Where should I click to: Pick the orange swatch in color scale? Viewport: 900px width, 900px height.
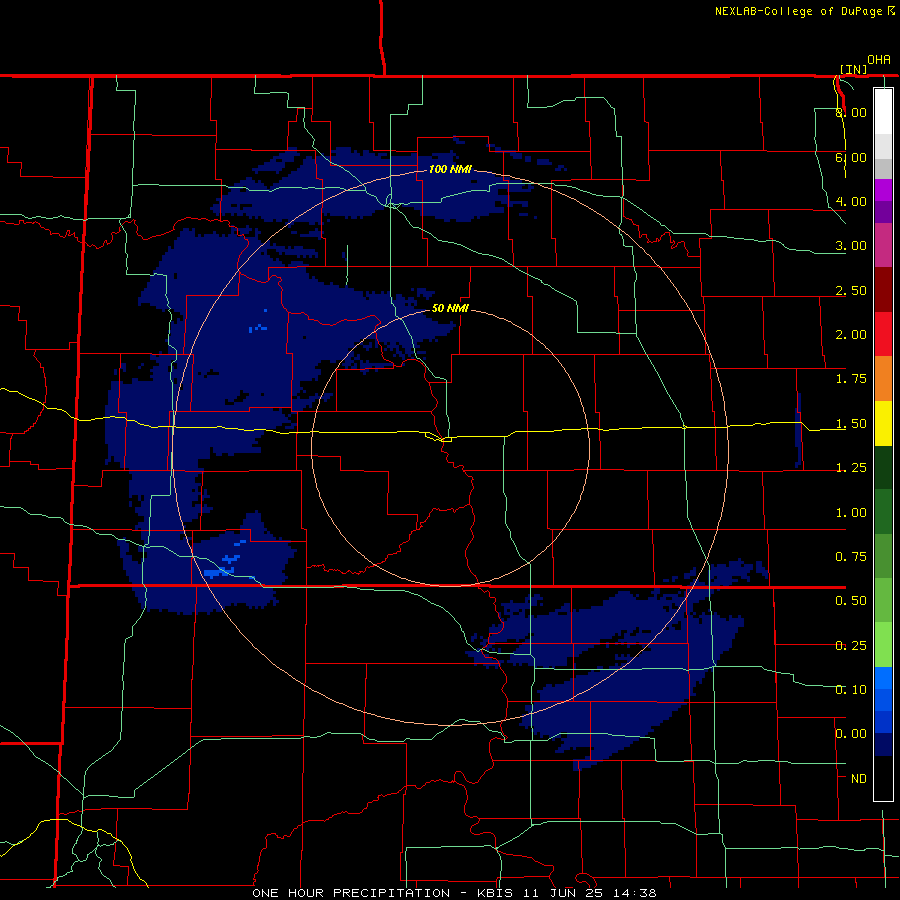(x=883, y=379)
